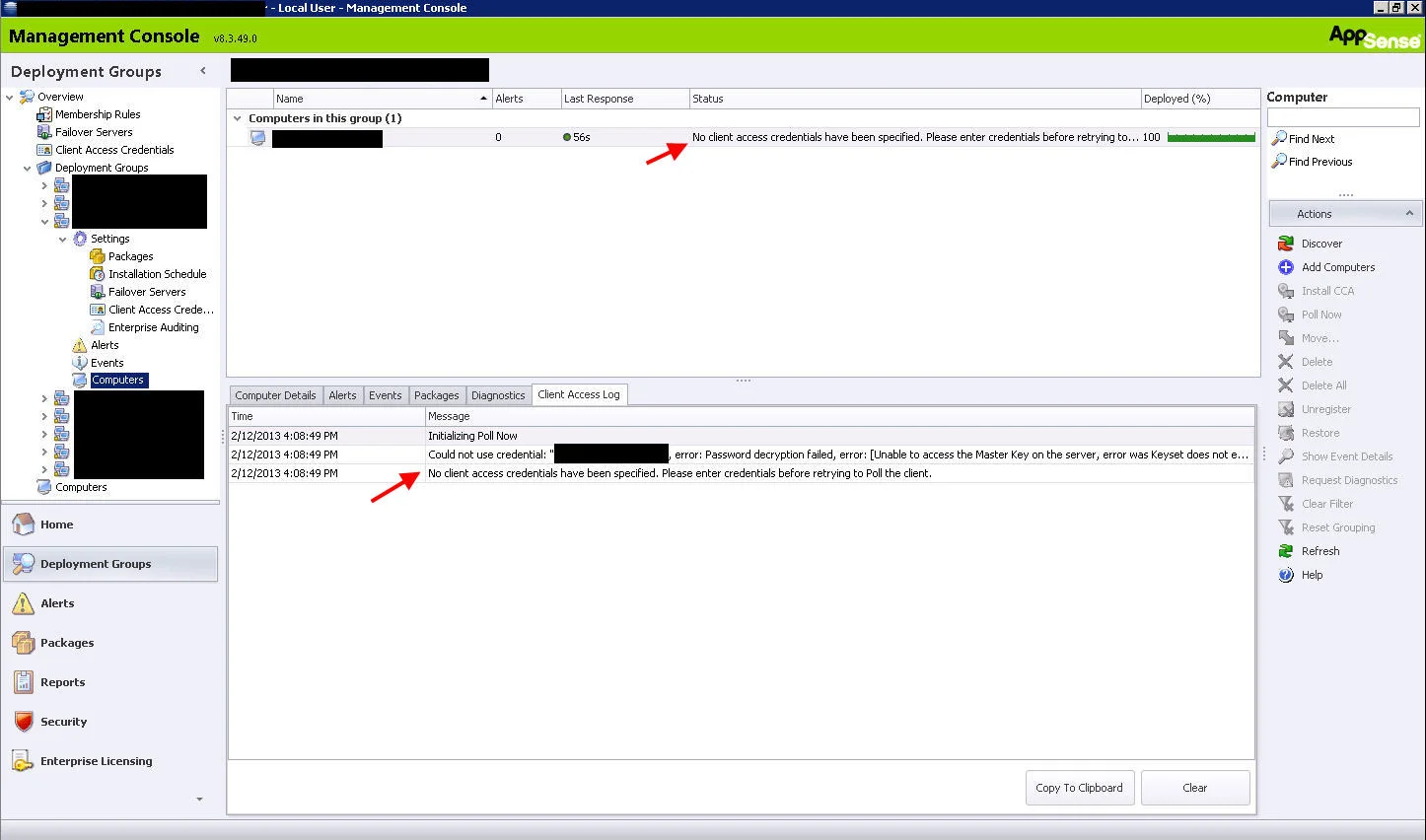Switch to the Computer Details tab
The height and width of the screenshot is (840, 1426).
point(275,395)
